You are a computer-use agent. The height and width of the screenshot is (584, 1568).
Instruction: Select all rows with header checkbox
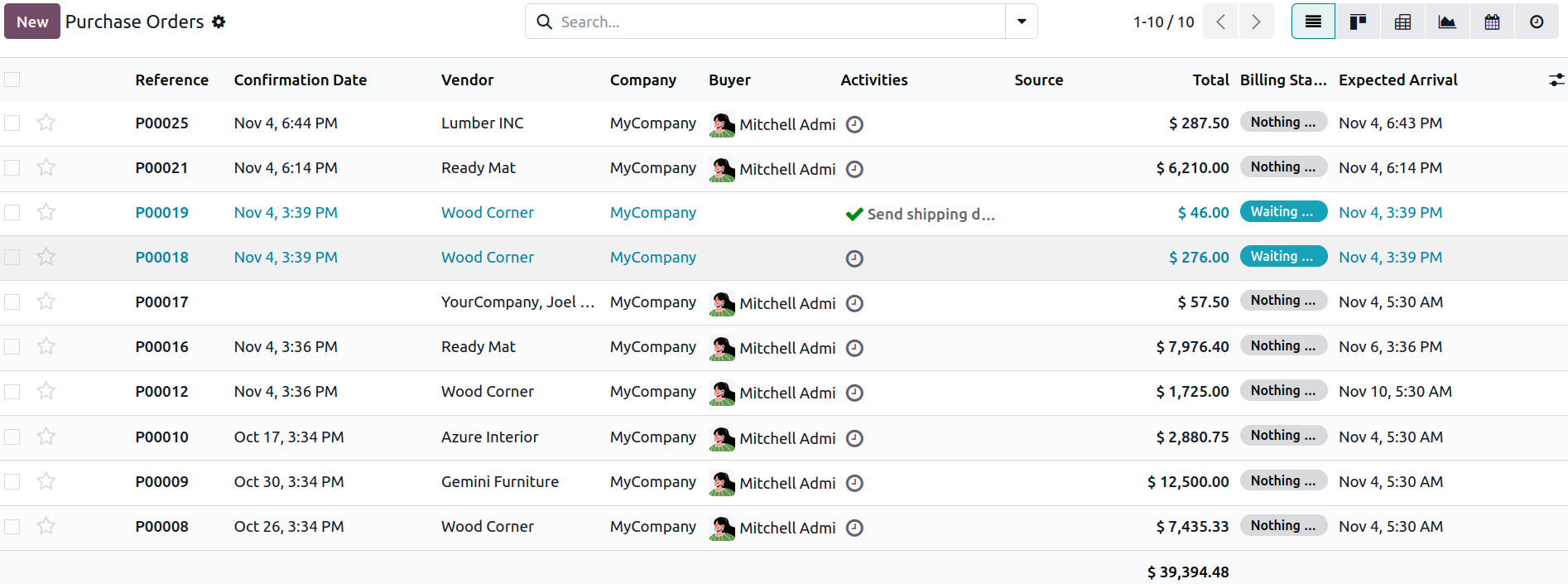[12, 80]
